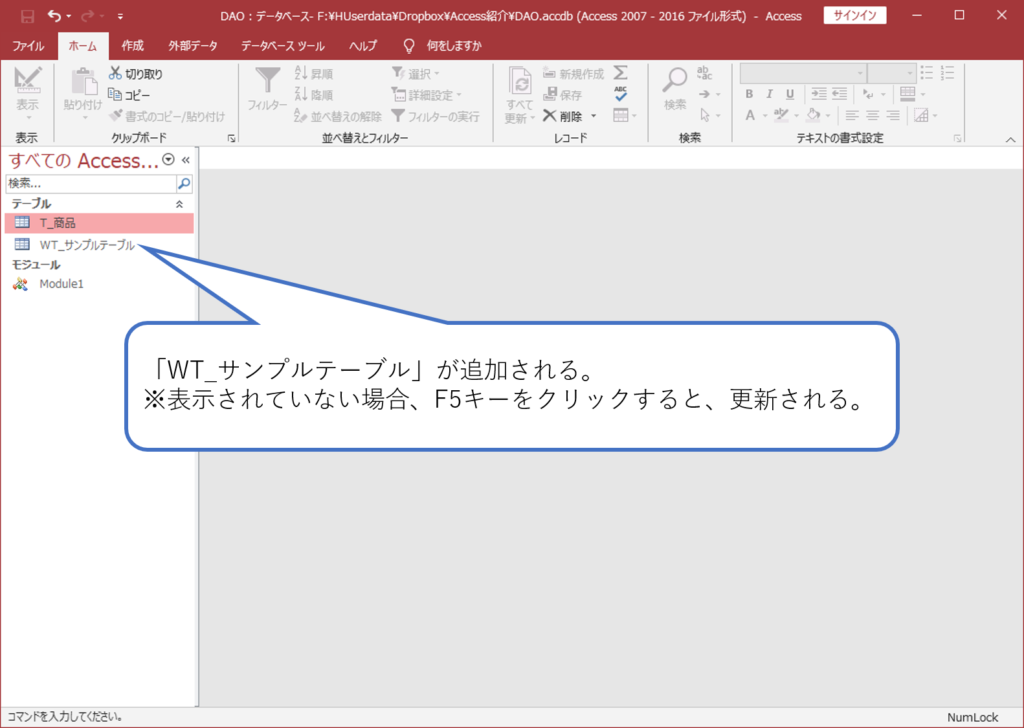Sort ascending with 昇順
Screen dimensions: 1024x728
314,73
